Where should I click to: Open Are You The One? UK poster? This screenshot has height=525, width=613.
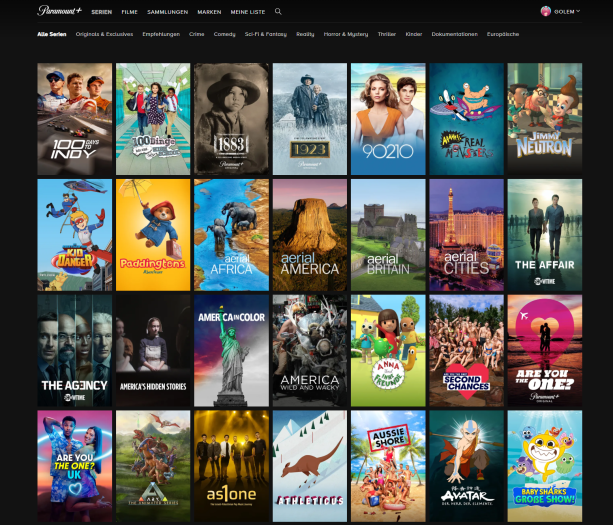(x=75, y=466)
